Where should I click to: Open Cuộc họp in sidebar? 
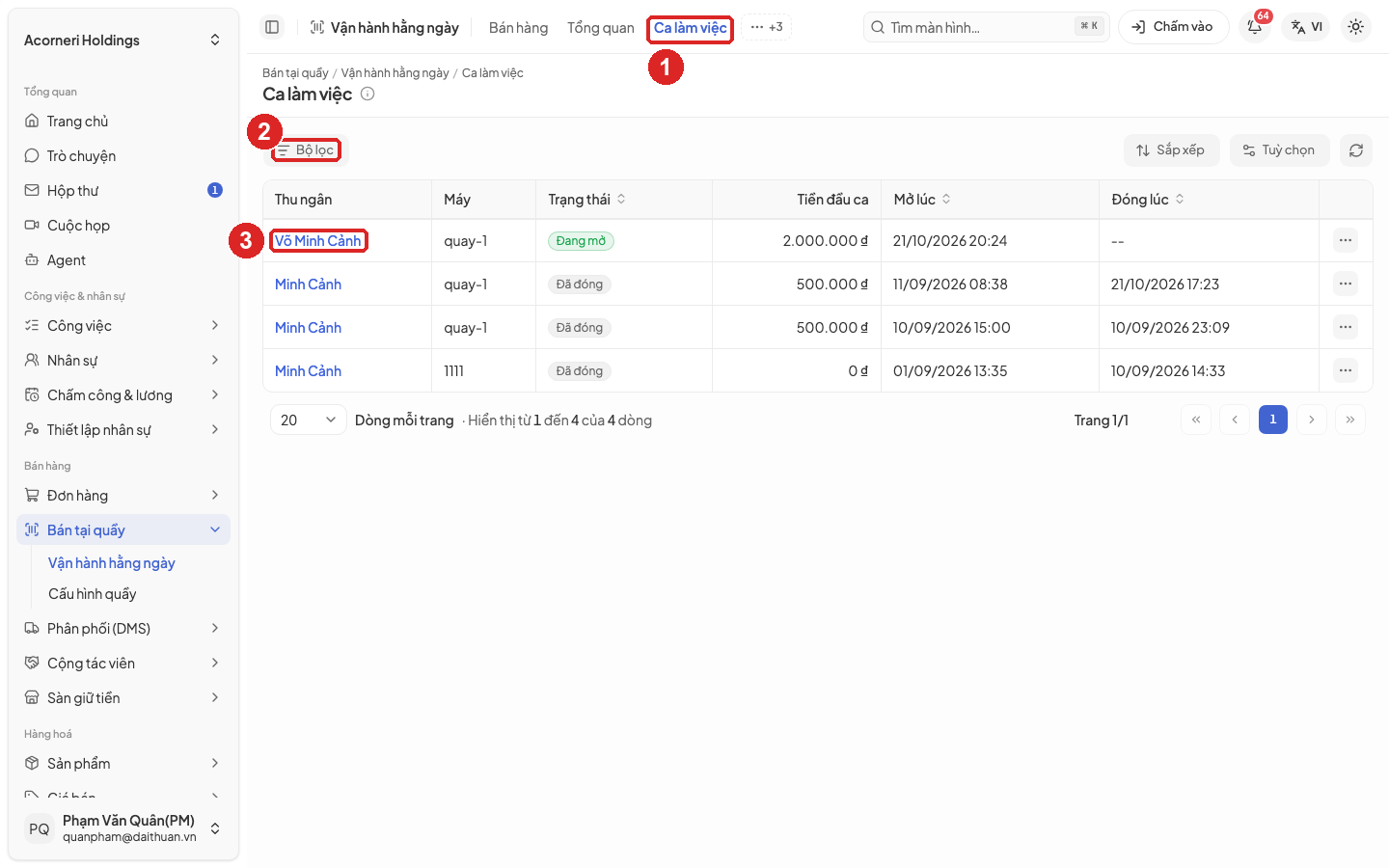coord(123,226)
